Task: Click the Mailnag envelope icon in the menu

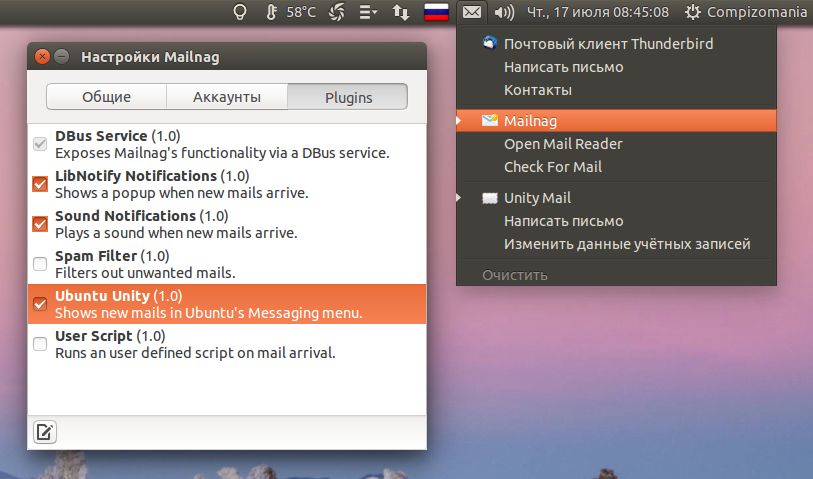Action: [489, 120]
